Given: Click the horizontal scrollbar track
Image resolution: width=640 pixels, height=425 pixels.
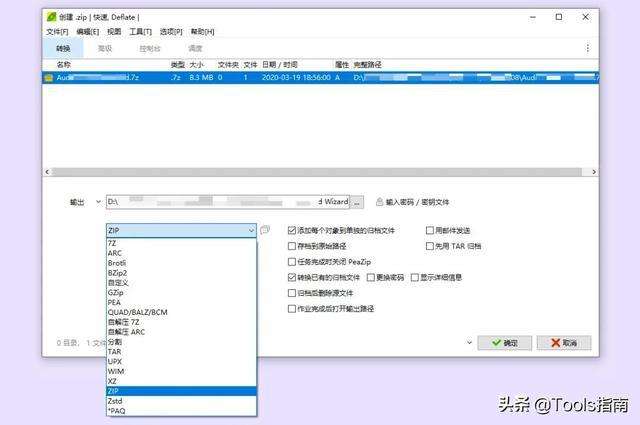Looking at the screenshot, I should 316,172.
